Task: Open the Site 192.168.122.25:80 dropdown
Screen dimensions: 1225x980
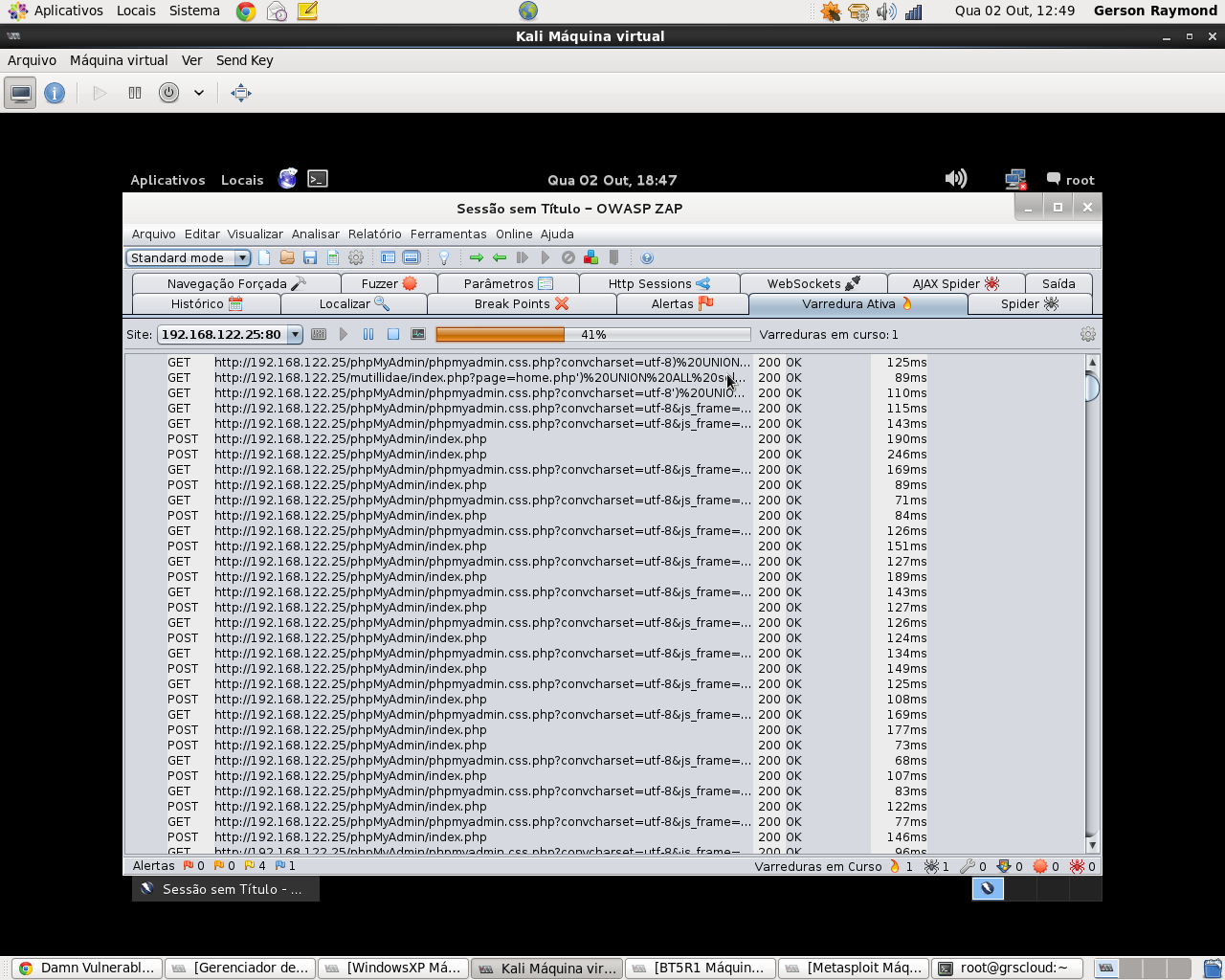Action: (x=230, y=334)
